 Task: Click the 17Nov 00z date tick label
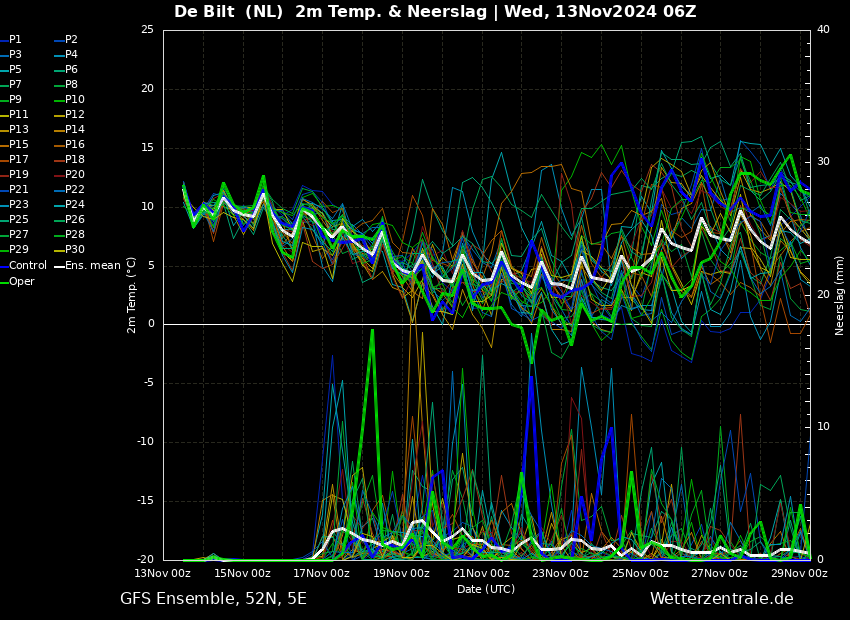(x=322, y=574)
